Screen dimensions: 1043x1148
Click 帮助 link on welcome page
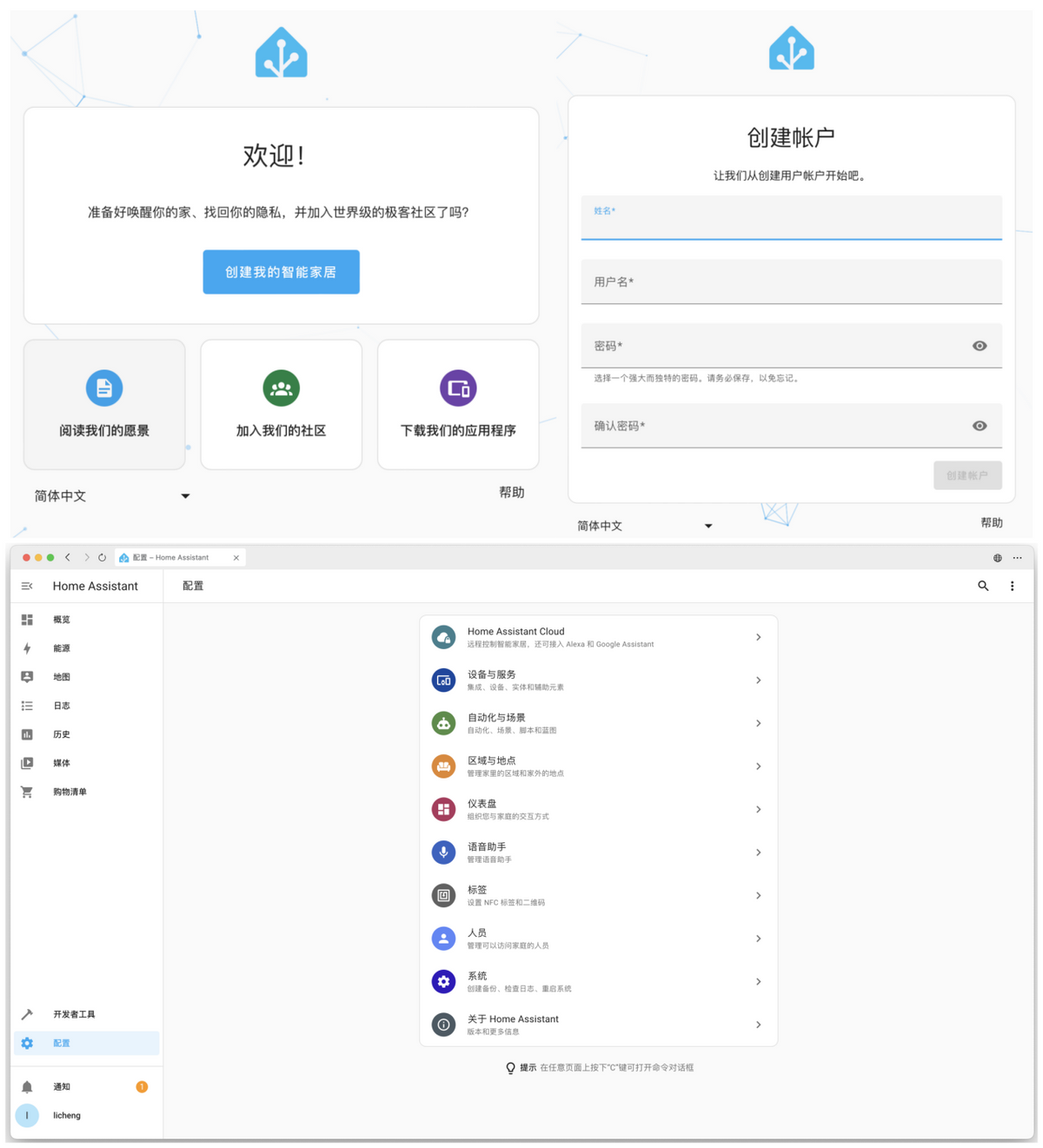pyautogui.click(x=512, y=493)
